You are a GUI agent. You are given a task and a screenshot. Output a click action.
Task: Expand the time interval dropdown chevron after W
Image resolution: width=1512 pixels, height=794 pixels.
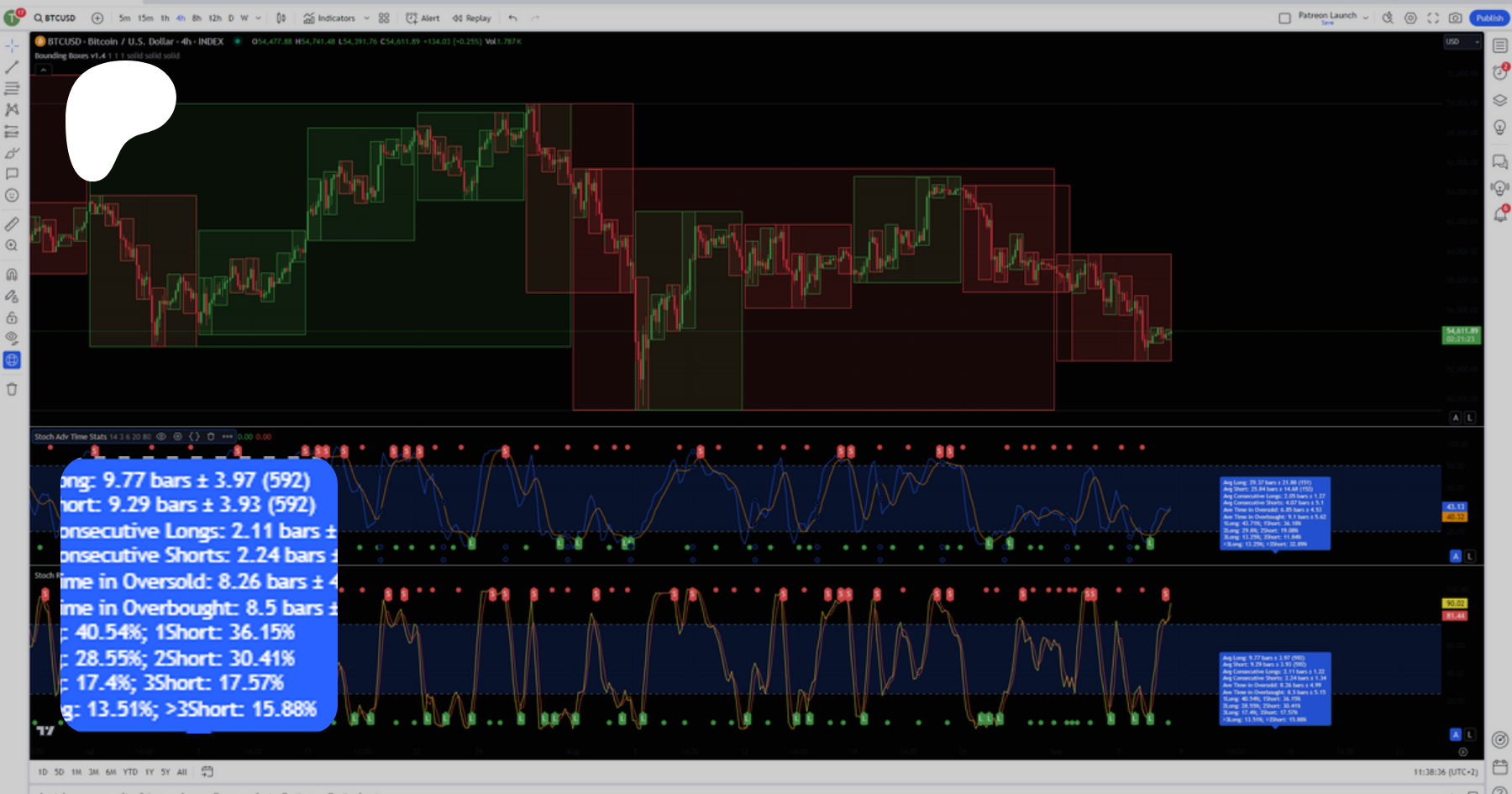258,18
